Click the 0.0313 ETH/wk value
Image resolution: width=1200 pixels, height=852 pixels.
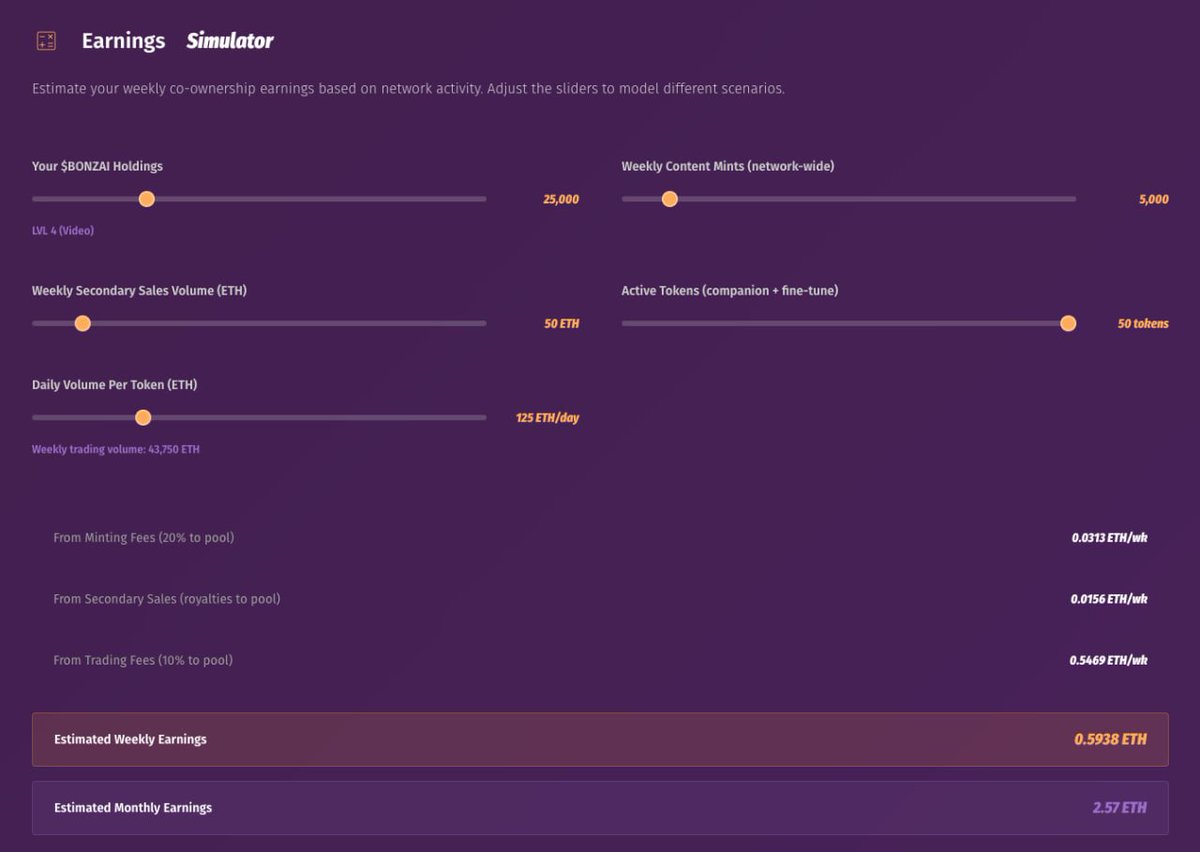point(1109,538)
